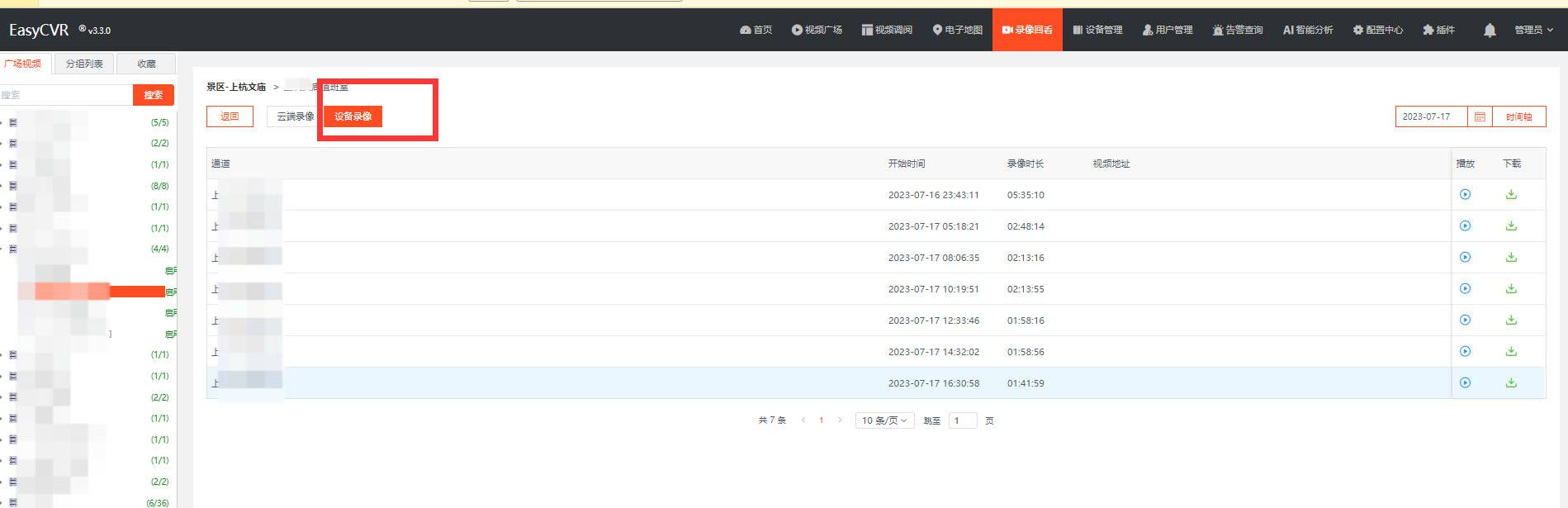Expand the tree group showing (6/36)
Viewport: 1568px width, 508px height.
coord(2,503)
